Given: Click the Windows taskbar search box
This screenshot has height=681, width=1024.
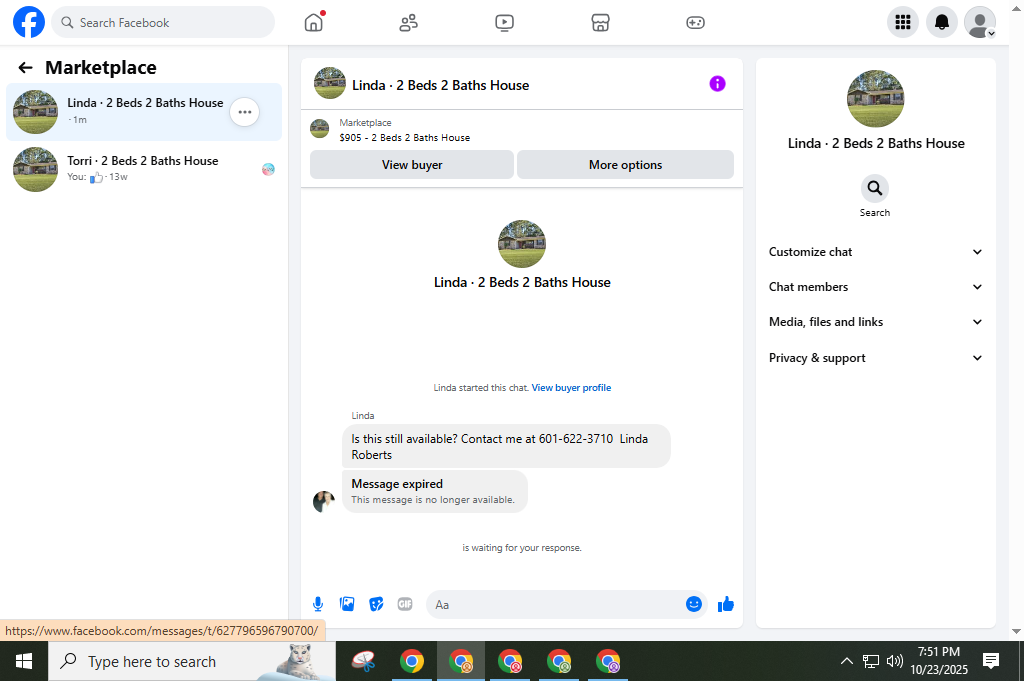Looking at the screenshot, I should pos(192,661).
